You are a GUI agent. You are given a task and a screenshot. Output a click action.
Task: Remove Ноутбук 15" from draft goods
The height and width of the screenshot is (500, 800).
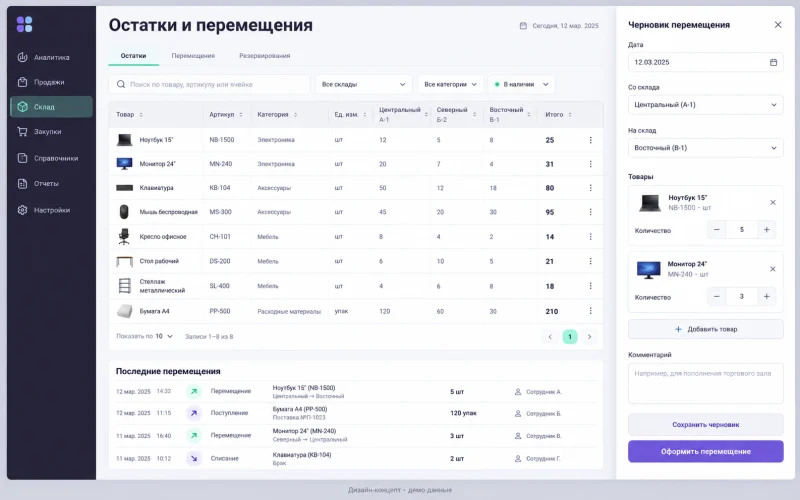coord(772,203)
